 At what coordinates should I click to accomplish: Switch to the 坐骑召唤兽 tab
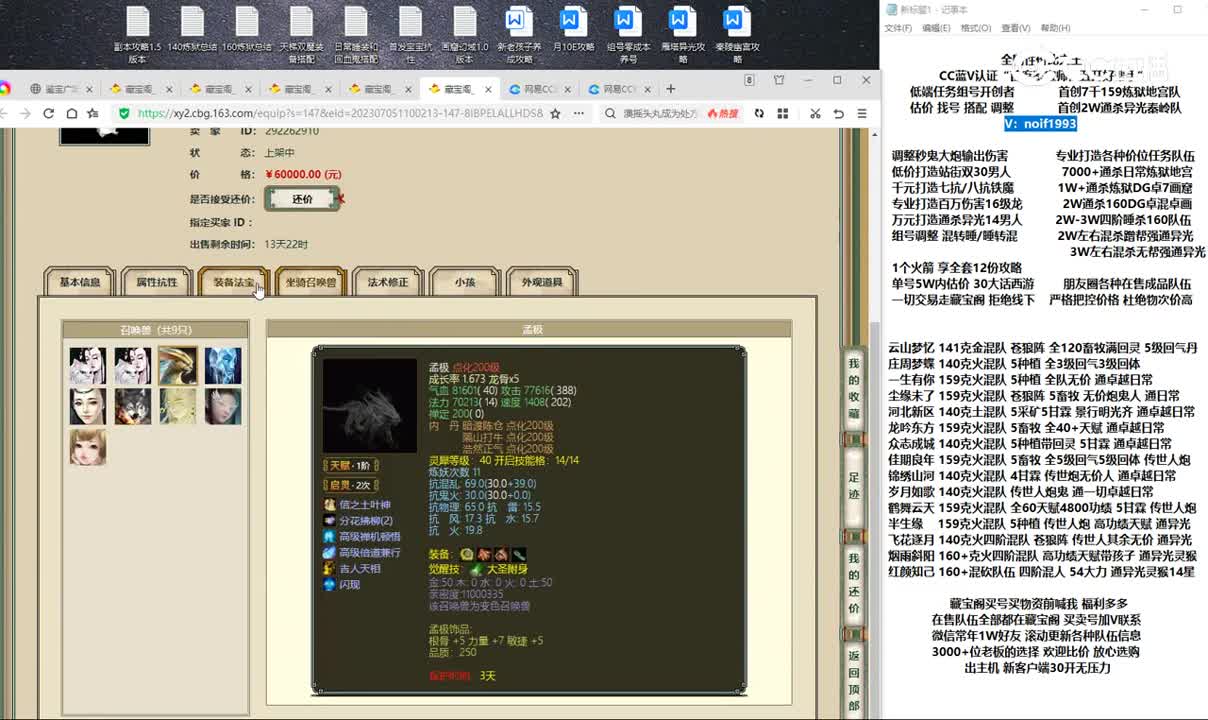click(x=310, y=283)
